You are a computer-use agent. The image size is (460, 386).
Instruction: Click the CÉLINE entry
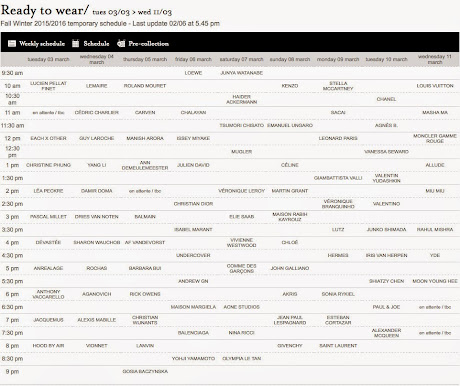290,165
